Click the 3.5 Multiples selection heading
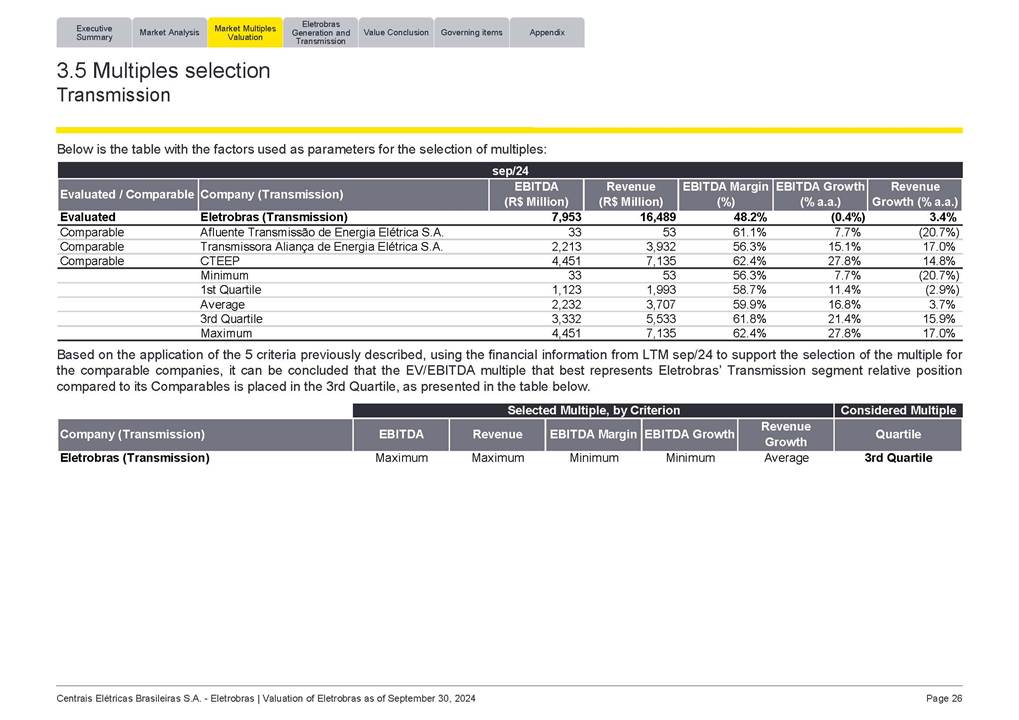 pos(164,71)
